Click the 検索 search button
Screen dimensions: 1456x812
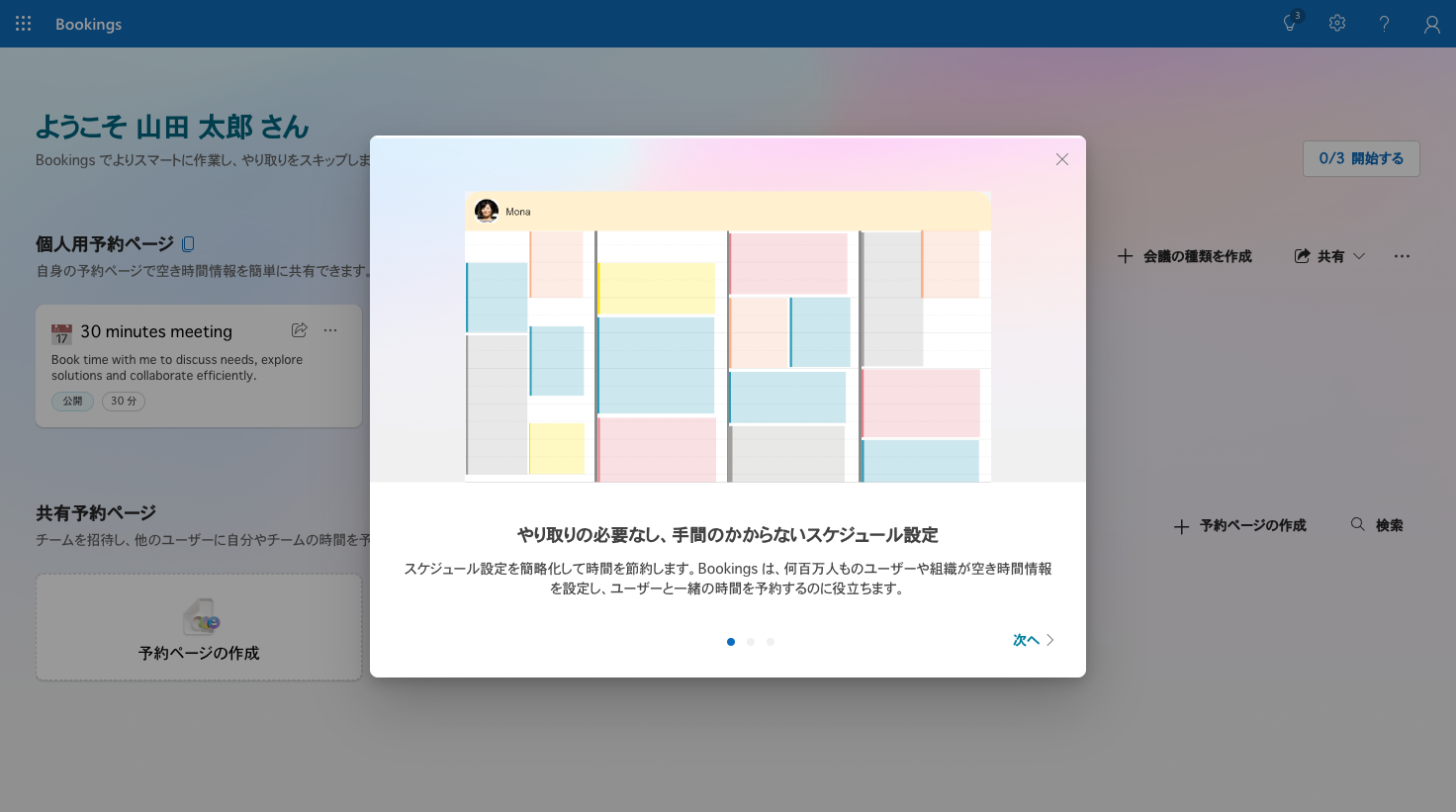coord(1377,525)
